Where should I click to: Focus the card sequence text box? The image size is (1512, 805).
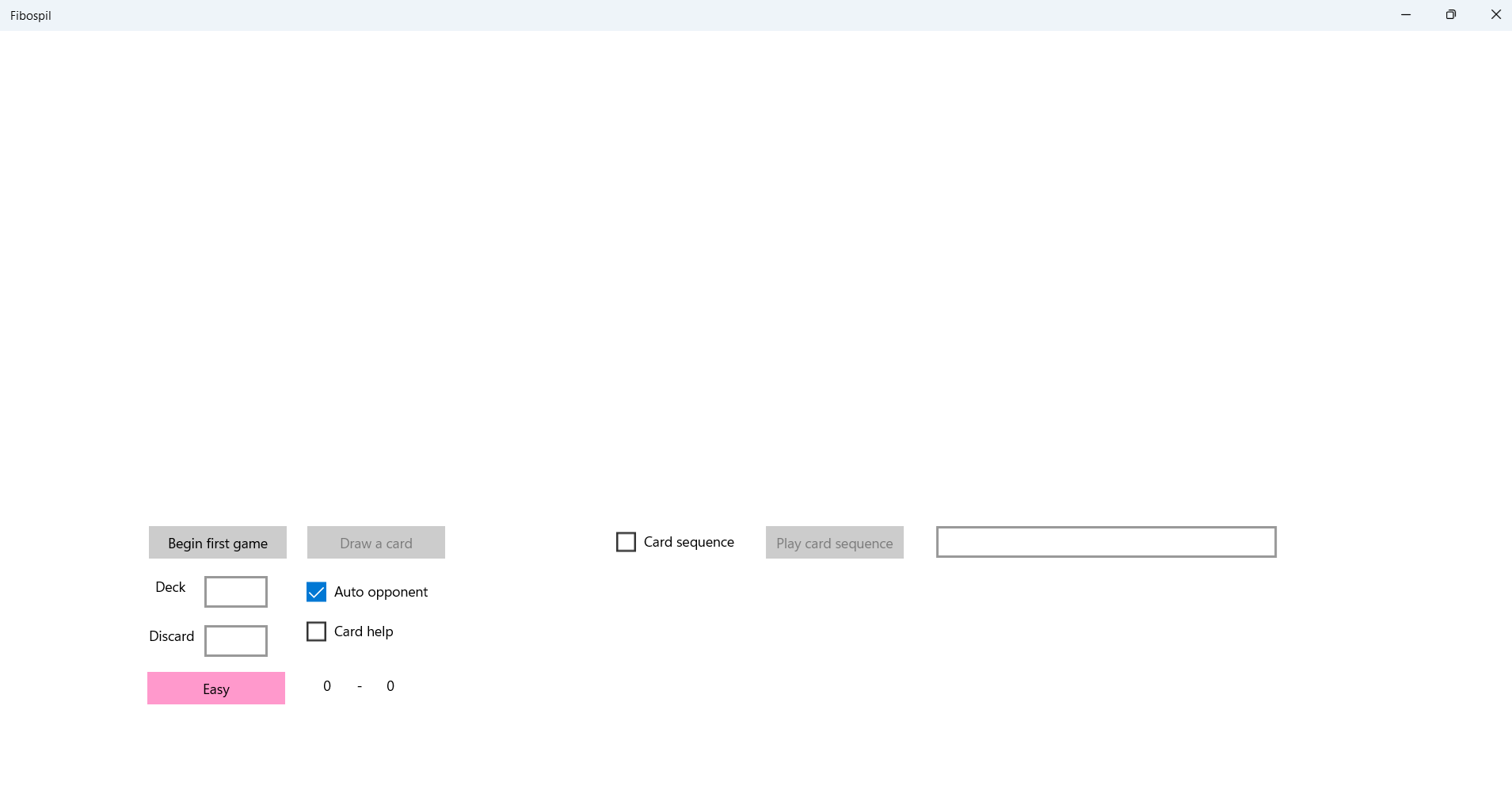(x=1106, y=542)
